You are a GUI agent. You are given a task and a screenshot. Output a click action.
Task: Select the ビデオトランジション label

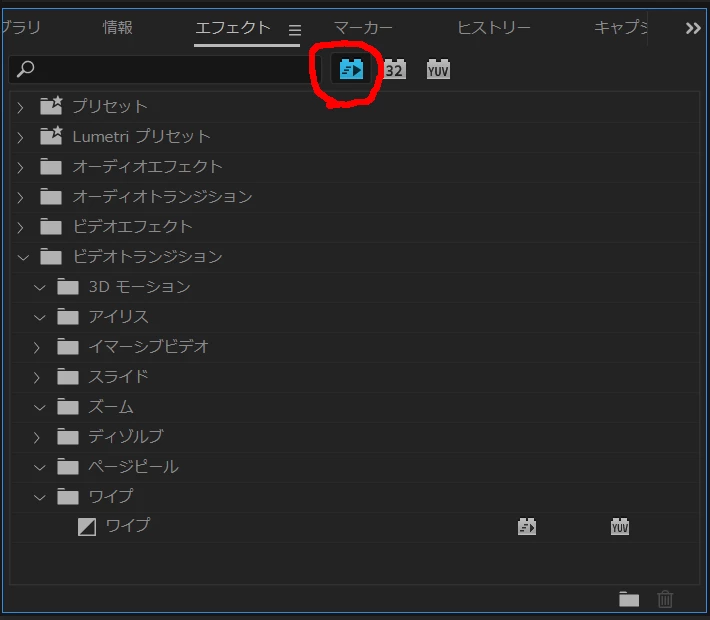pos(148,257)
